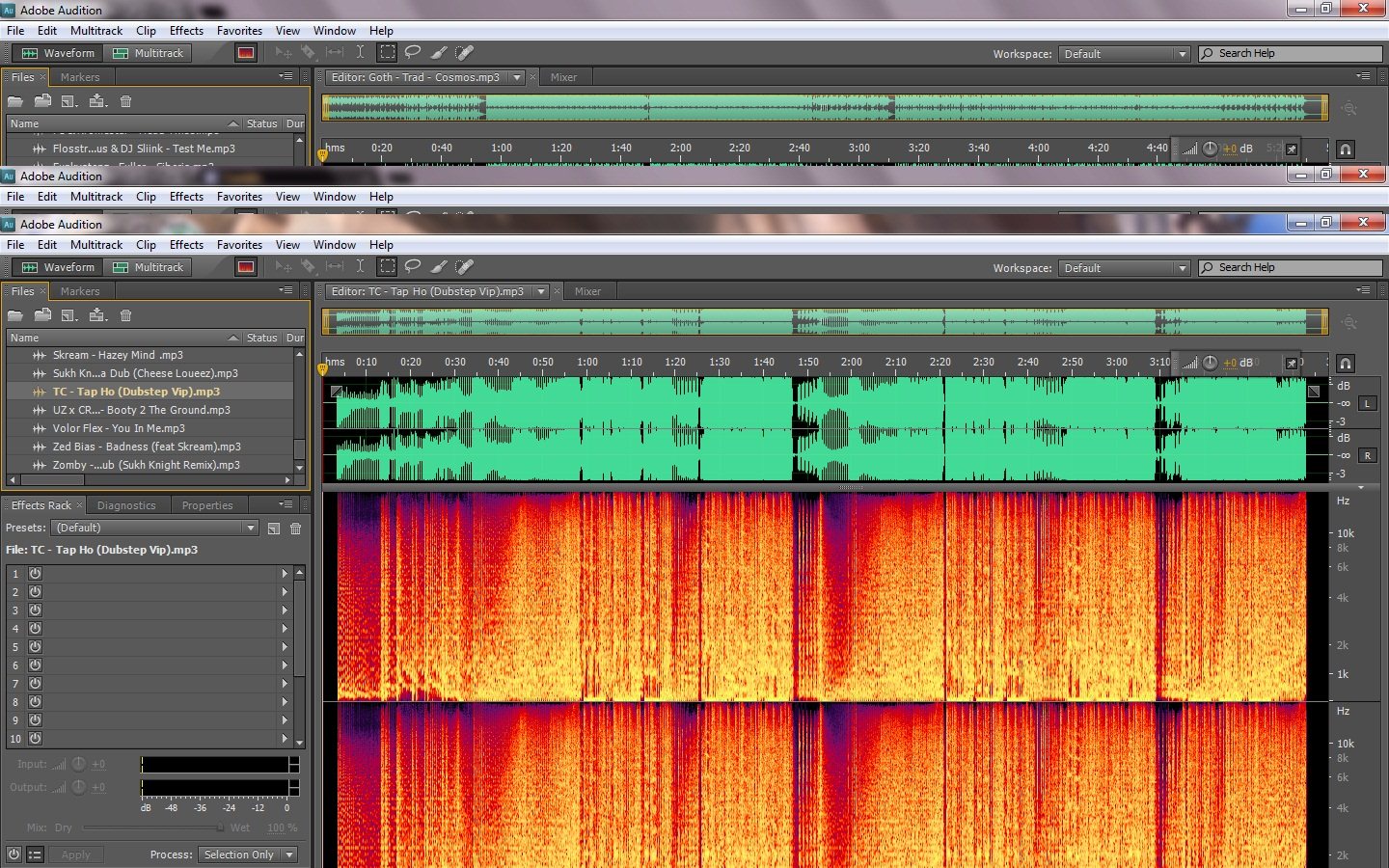This screenshot has width=1389, height=868.
Task: Toggle power for effect slot 6
Action: click(x=35, y=665)
